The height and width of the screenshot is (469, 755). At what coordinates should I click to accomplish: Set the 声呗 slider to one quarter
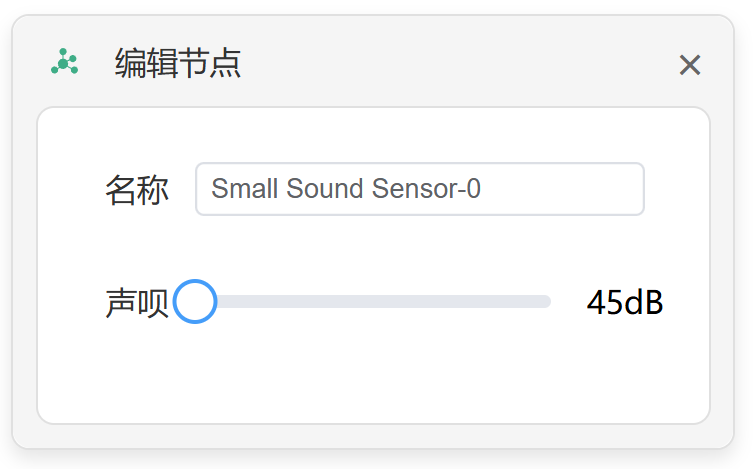point(284,302)
